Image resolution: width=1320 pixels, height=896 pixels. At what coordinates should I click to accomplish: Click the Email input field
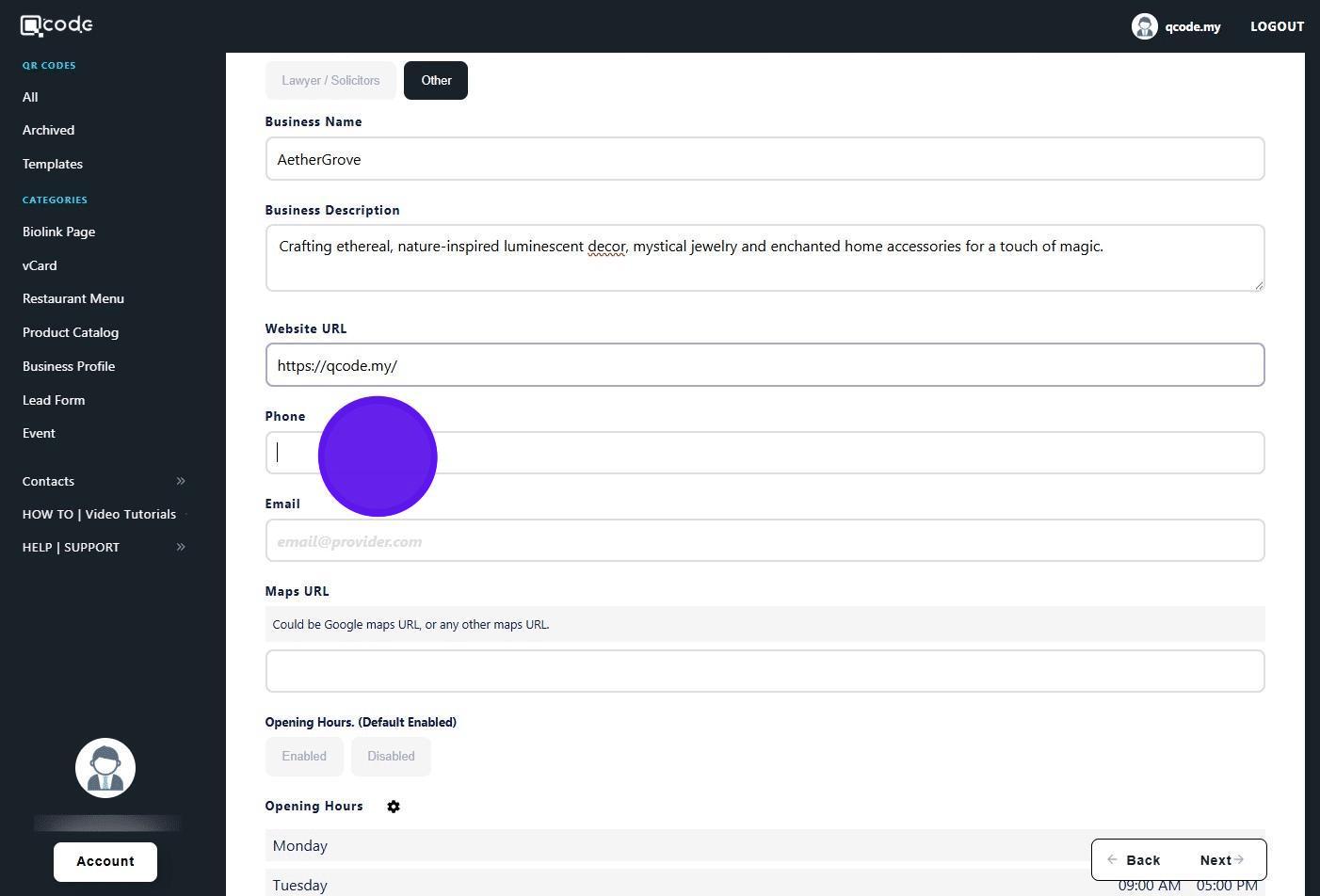[765, 540]
